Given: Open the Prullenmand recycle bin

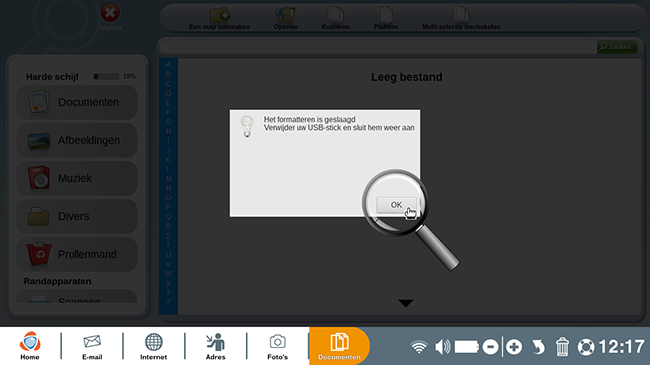Looking at the screenshot, I should (77, 254).
